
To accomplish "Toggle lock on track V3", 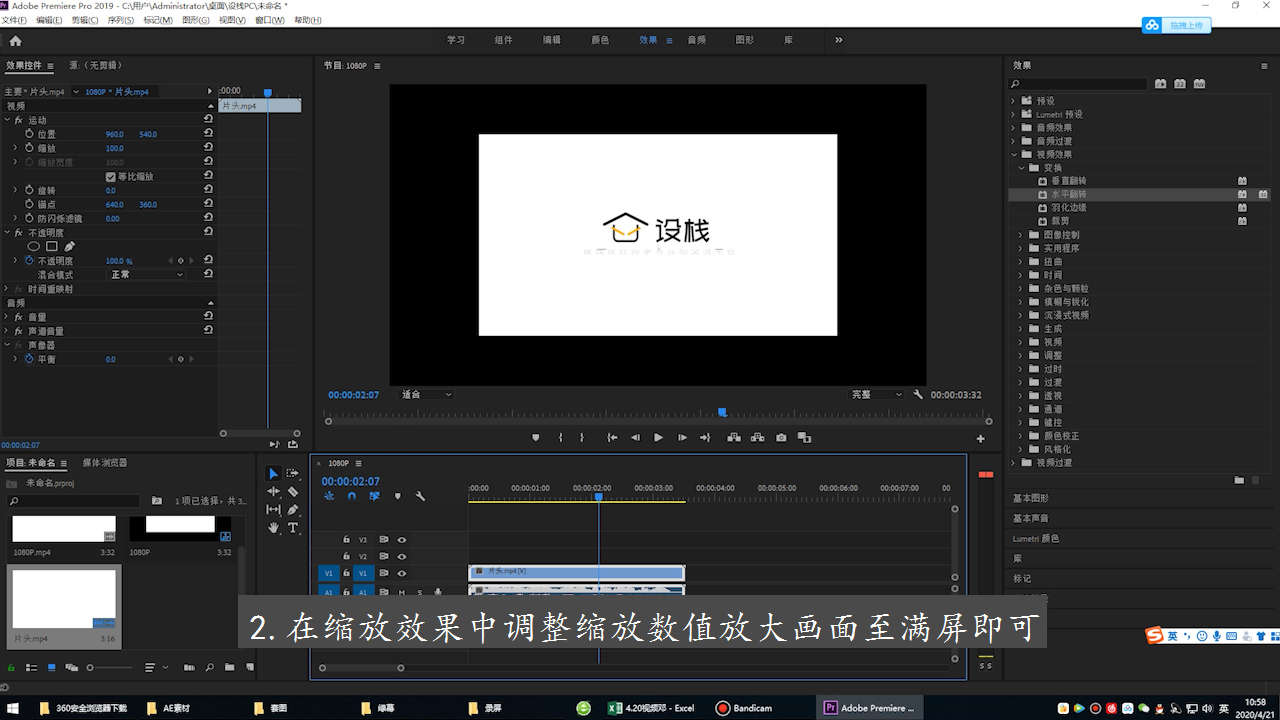I will [x=347, y=539].
